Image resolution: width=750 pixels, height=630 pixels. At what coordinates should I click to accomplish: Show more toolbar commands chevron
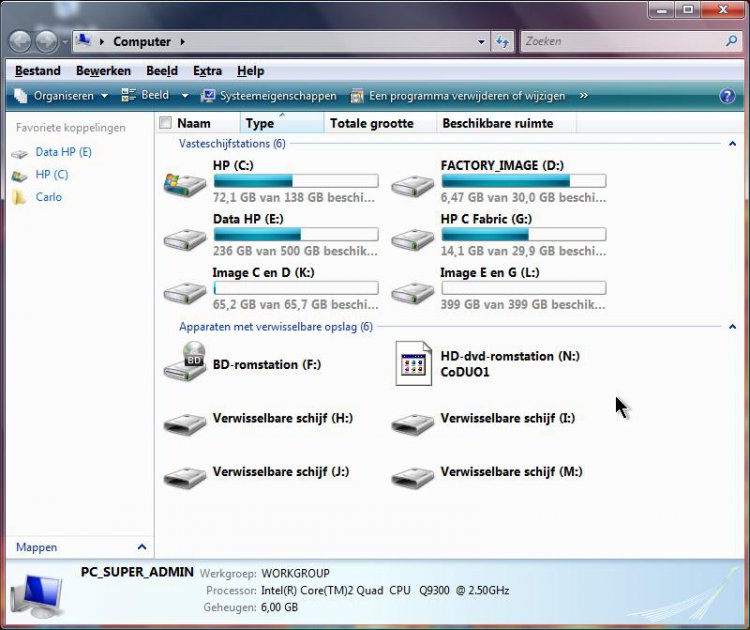click(584, 96)
